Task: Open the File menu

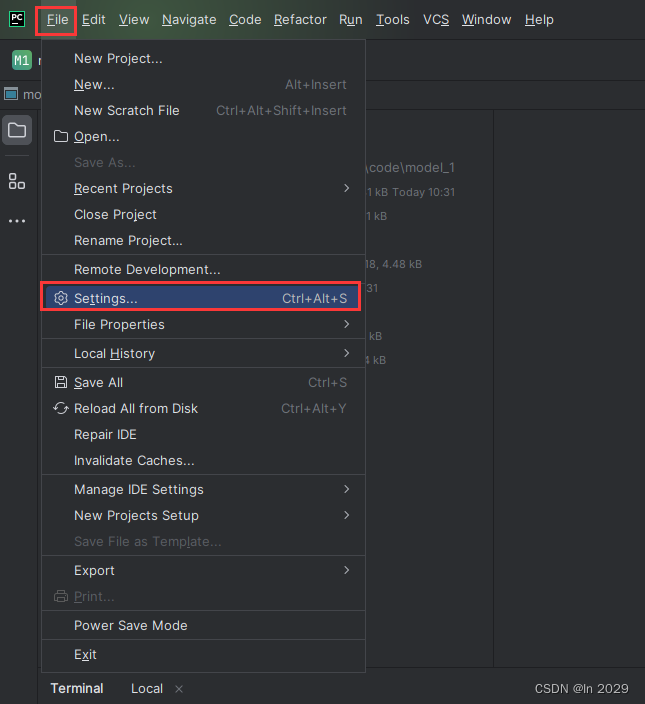Action: tap(57, 20)
